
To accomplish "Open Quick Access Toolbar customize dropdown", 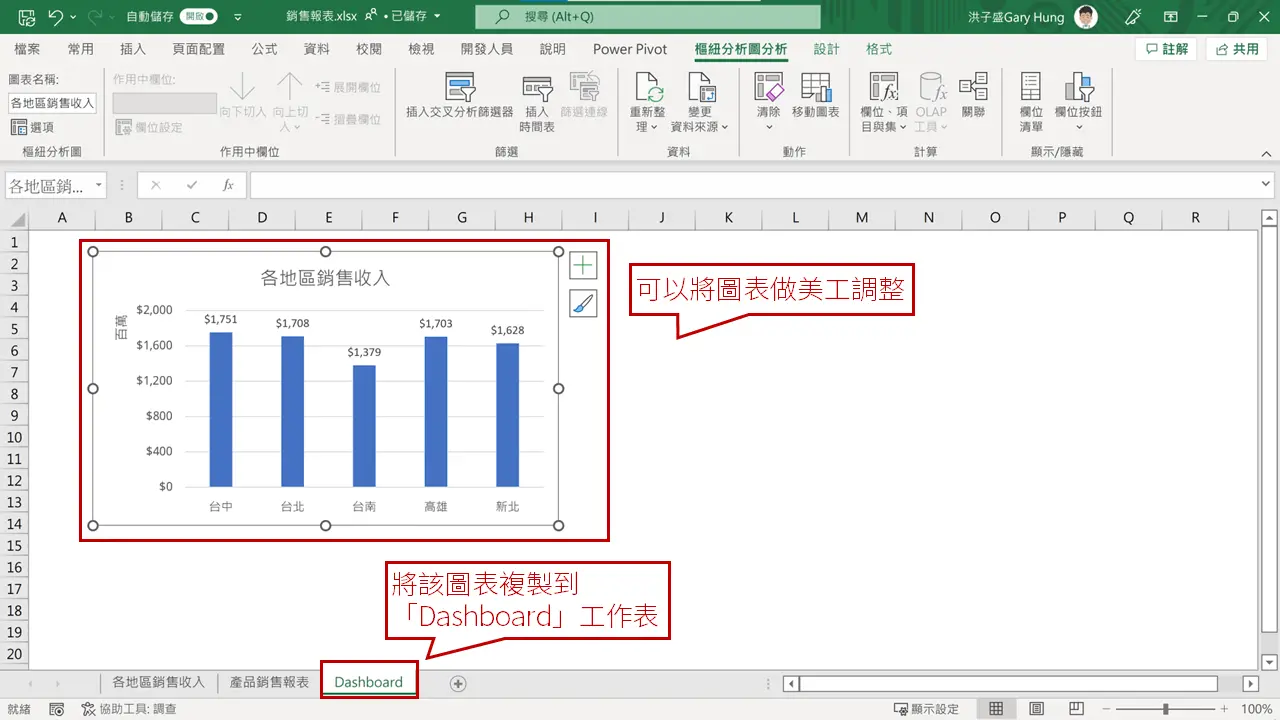I will (x=237, y=17).
